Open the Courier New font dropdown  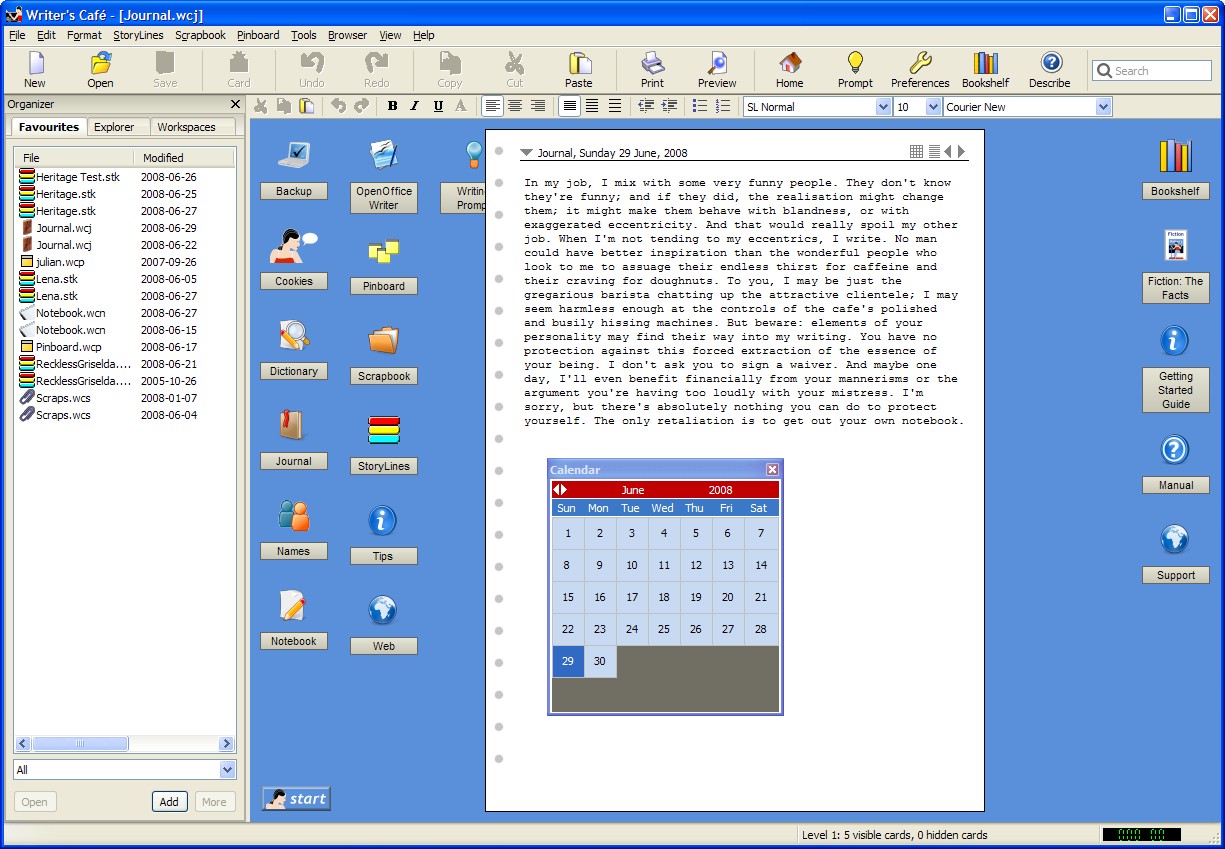1102,105
